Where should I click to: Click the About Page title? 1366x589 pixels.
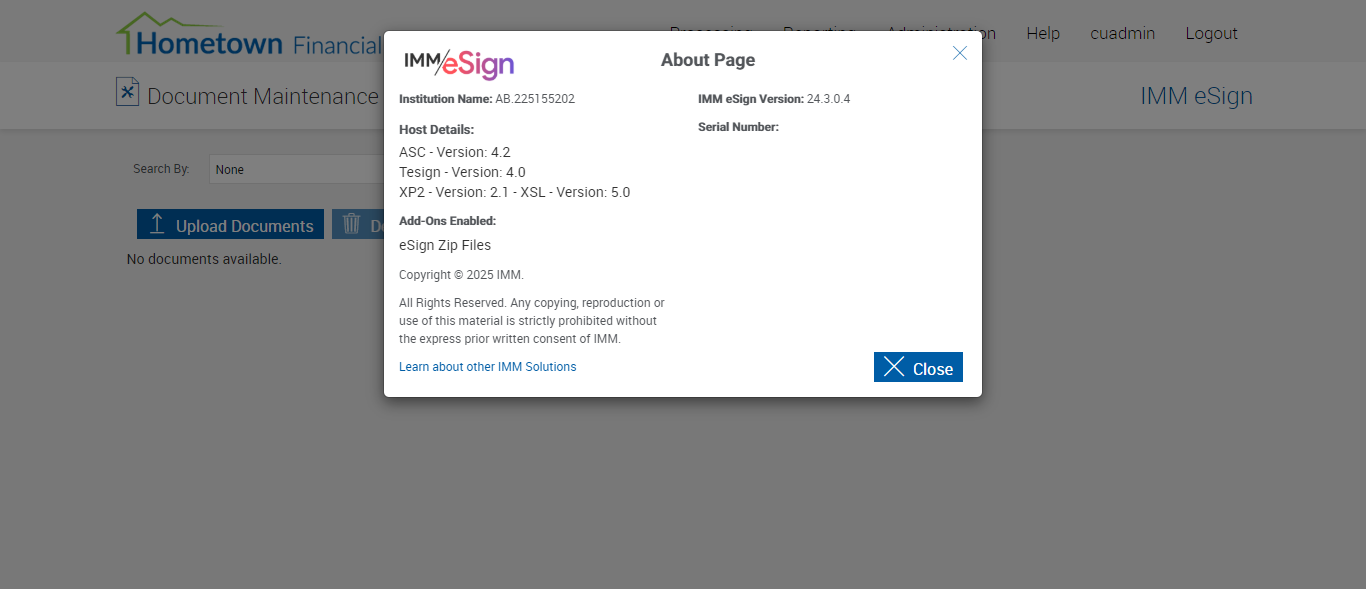click(x=708, y=60)
